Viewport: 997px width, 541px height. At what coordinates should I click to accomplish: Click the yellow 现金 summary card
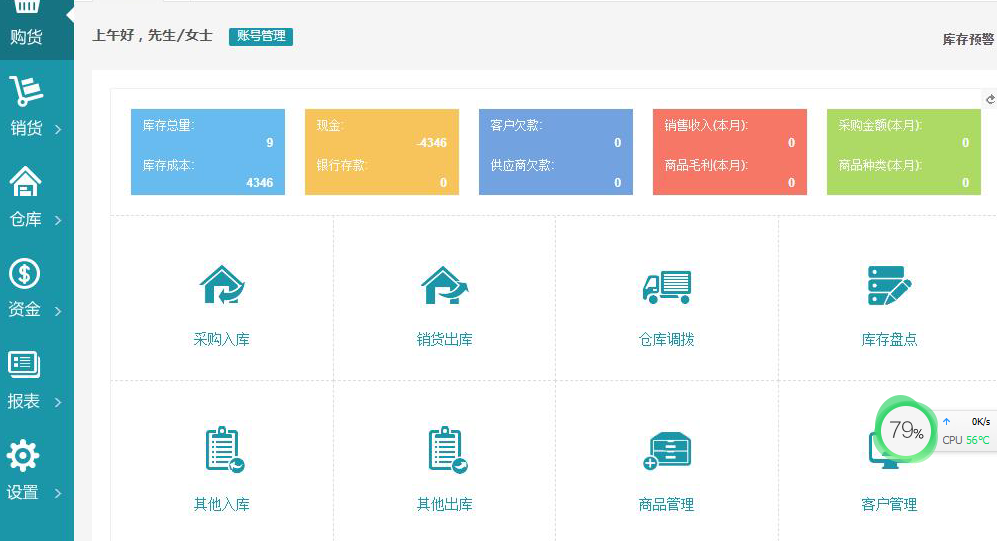[x=382, y=152]
